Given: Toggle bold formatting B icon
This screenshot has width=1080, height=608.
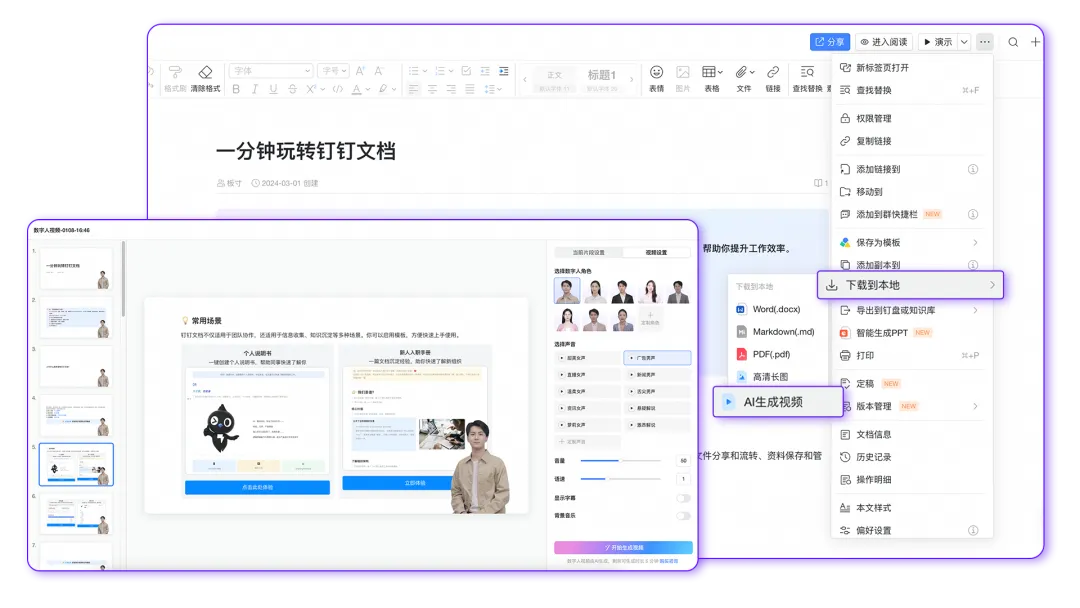Looking at the screenshot, I should [x=236, y=89].
